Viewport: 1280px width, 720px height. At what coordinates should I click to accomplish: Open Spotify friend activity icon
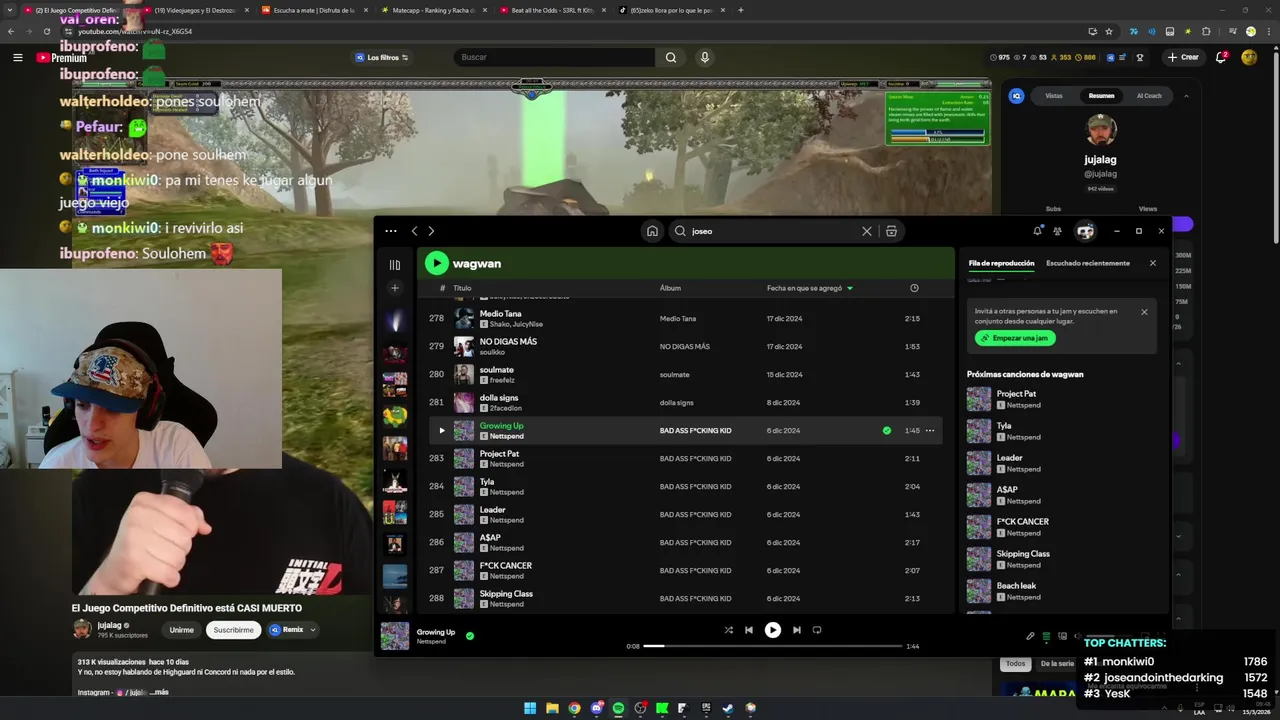(1057, 231)
